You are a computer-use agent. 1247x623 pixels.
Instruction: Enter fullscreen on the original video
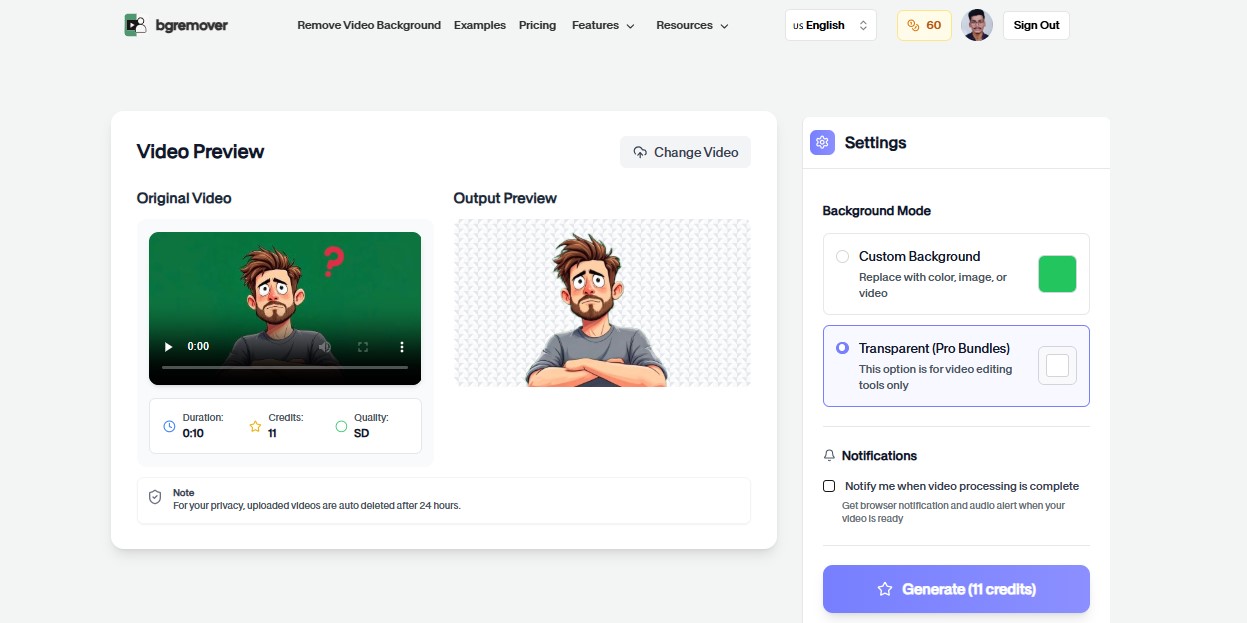click(364, 347)
